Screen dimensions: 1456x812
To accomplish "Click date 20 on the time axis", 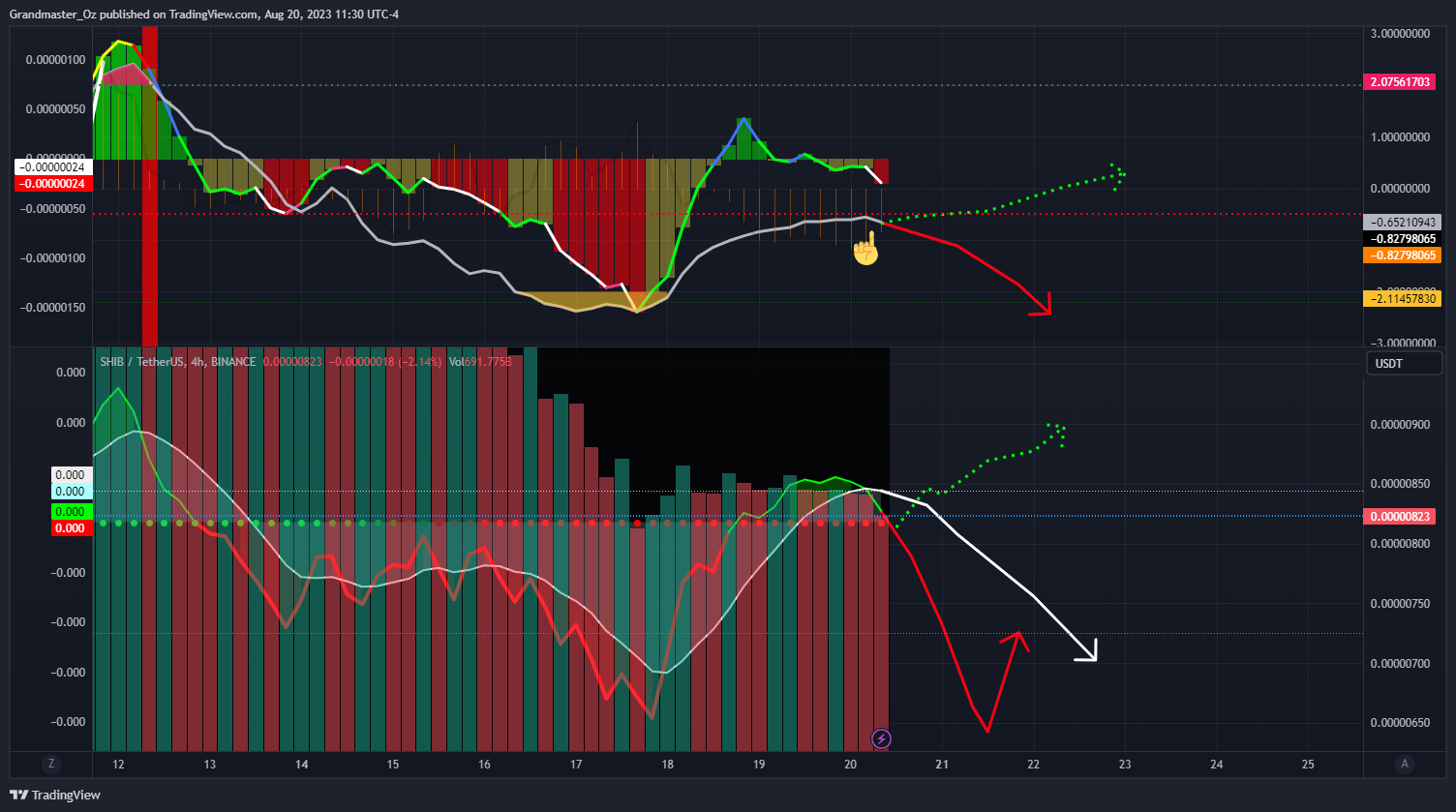I will 850,765.
